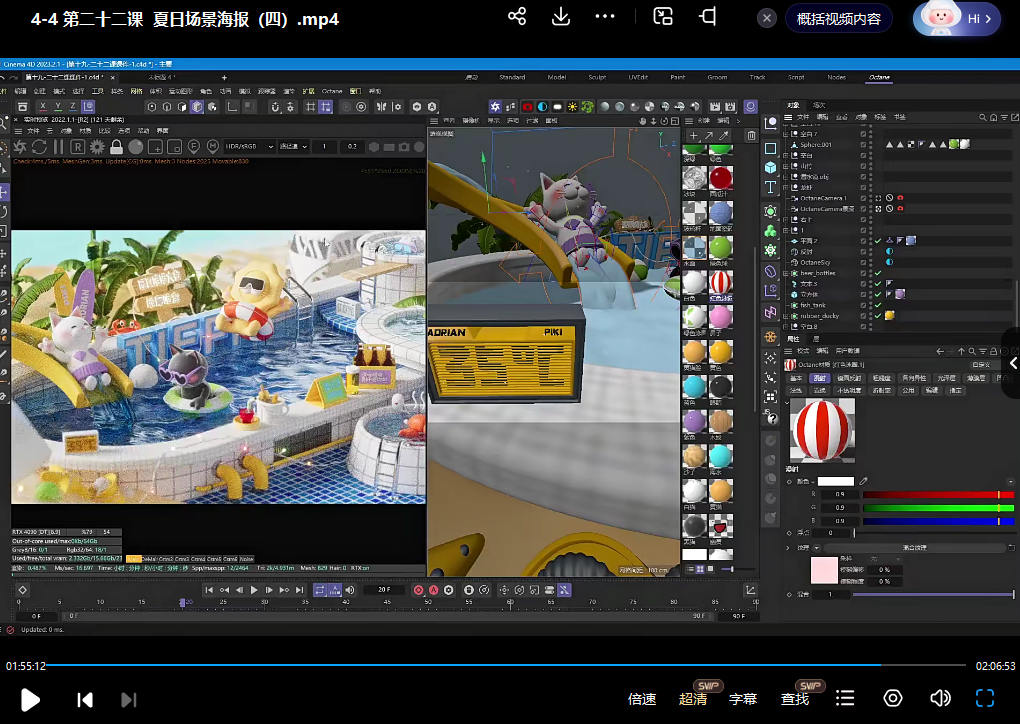Image resolution: width=1020 pixels, height=724 pixels.
Task: Open the HDR/sRGB dropdown in Live Viewer
Action: coord(250,146)
